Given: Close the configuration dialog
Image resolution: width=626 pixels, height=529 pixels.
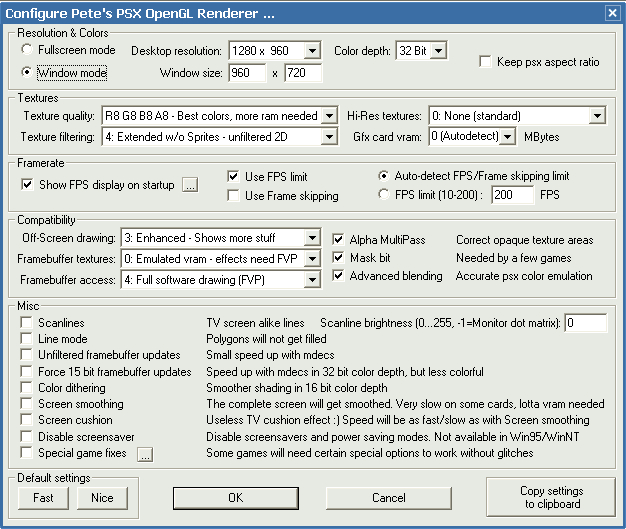Looking at the screenshot, I should [x=612, y=13].
